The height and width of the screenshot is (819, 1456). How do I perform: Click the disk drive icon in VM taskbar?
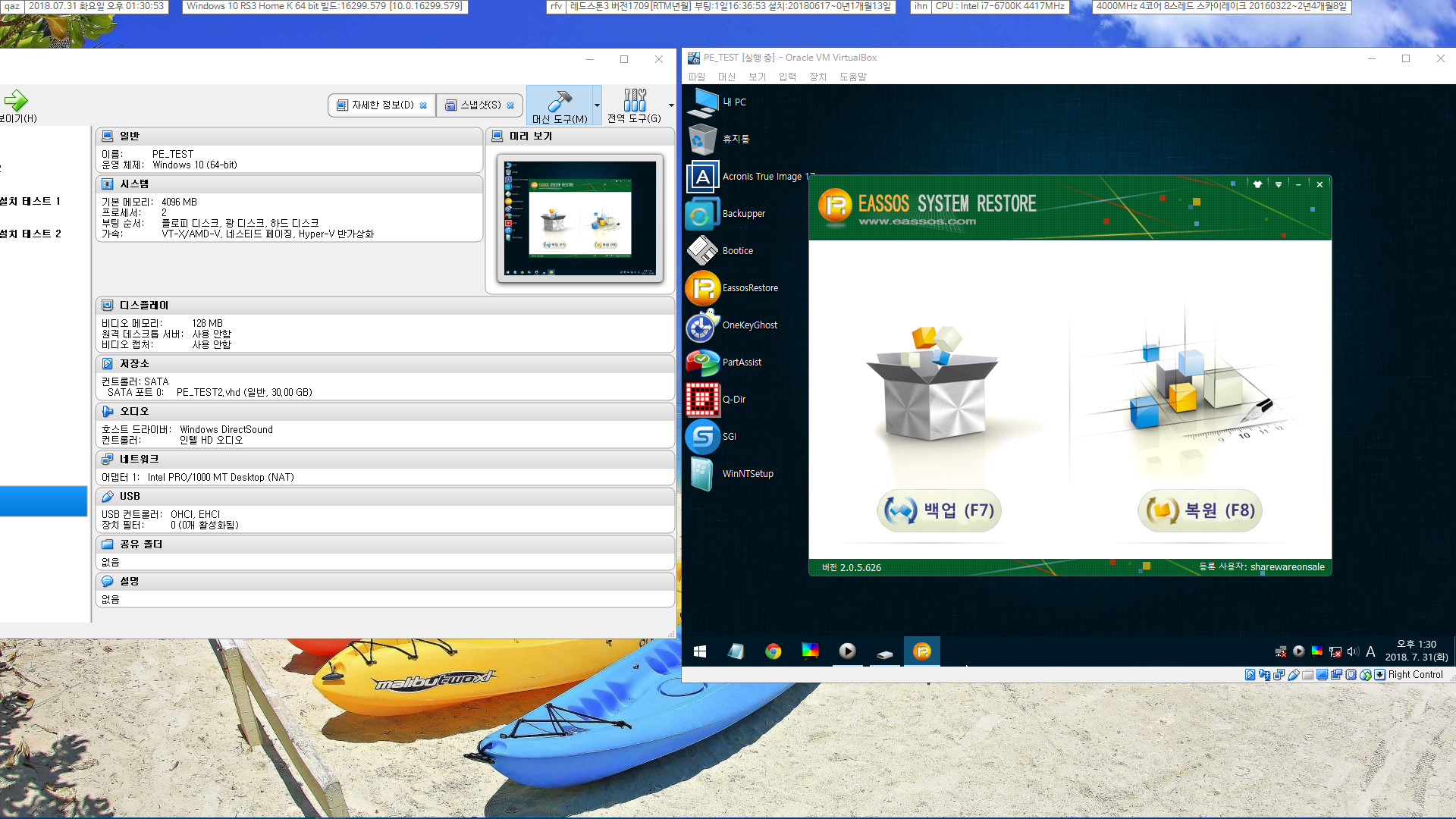[884, 653]
